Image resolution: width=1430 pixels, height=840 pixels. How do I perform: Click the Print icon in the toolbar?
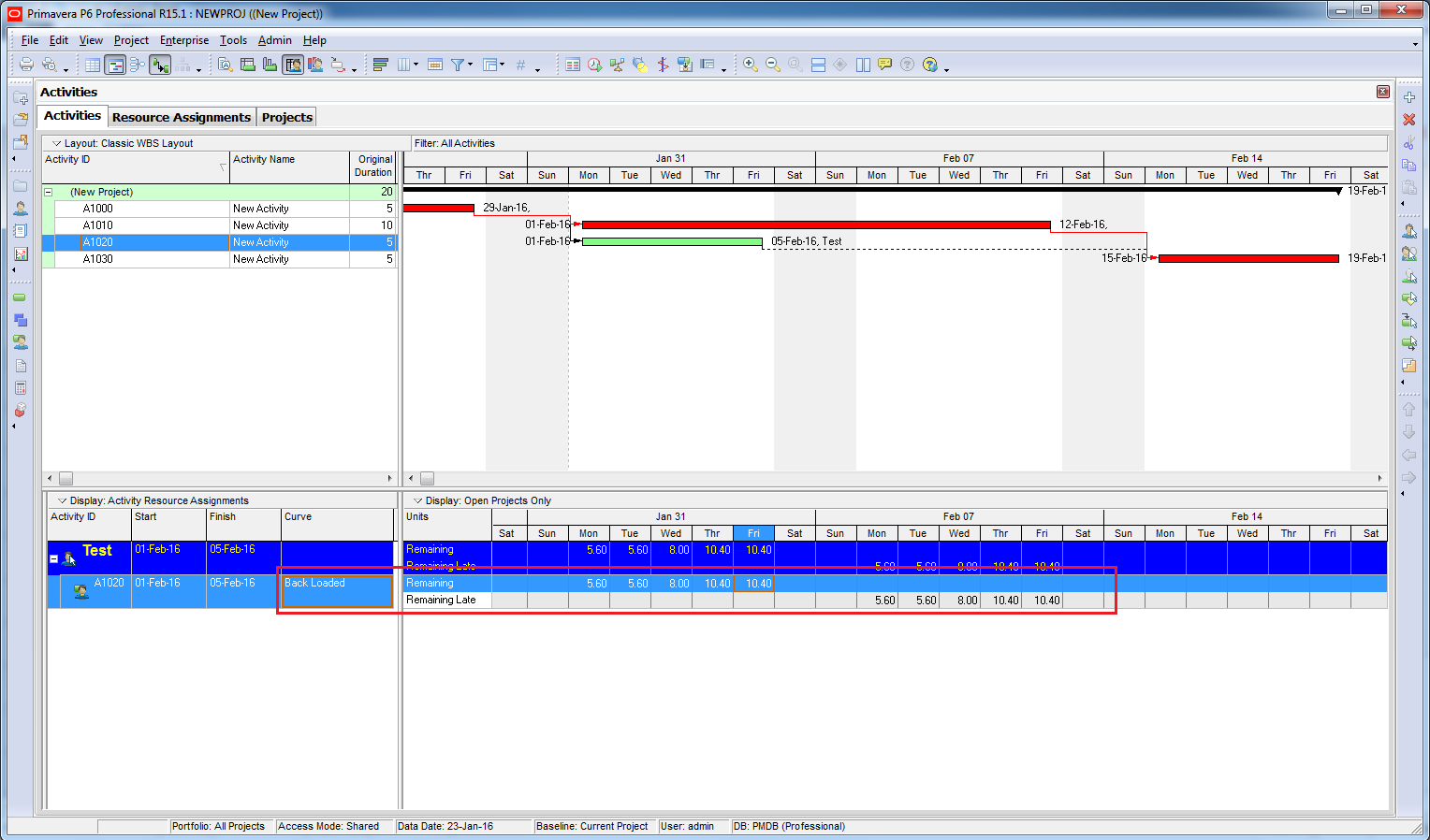[26, 65]
